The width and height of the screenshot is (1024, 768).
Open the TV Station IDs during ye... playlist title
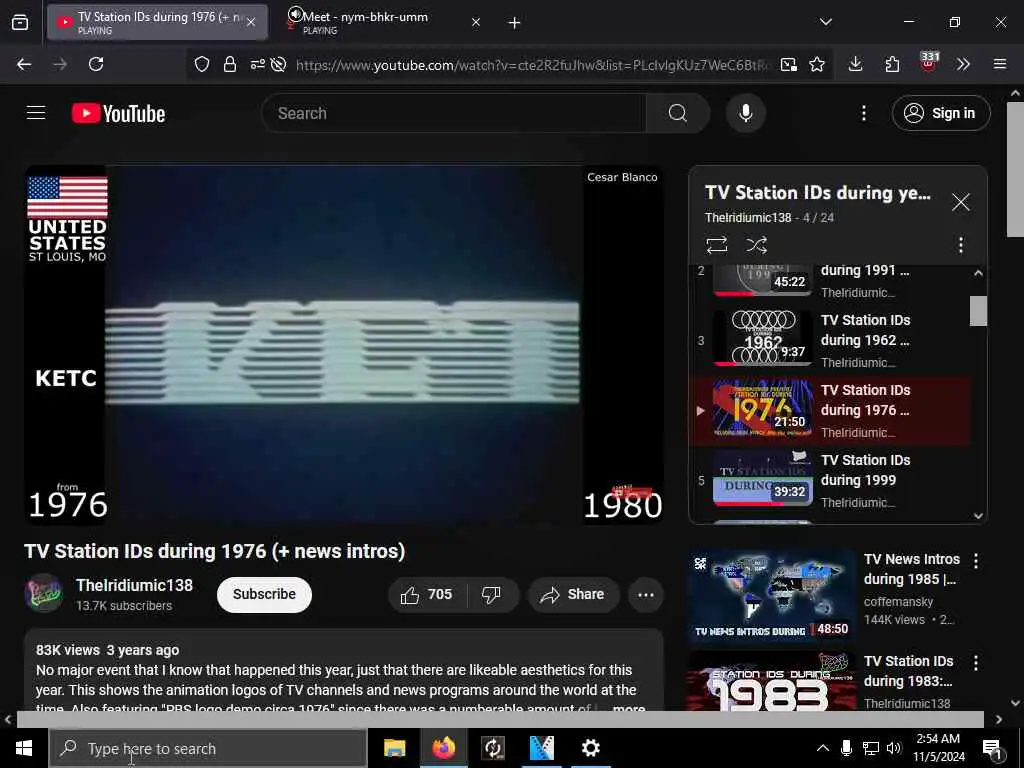tap(818, 193)
